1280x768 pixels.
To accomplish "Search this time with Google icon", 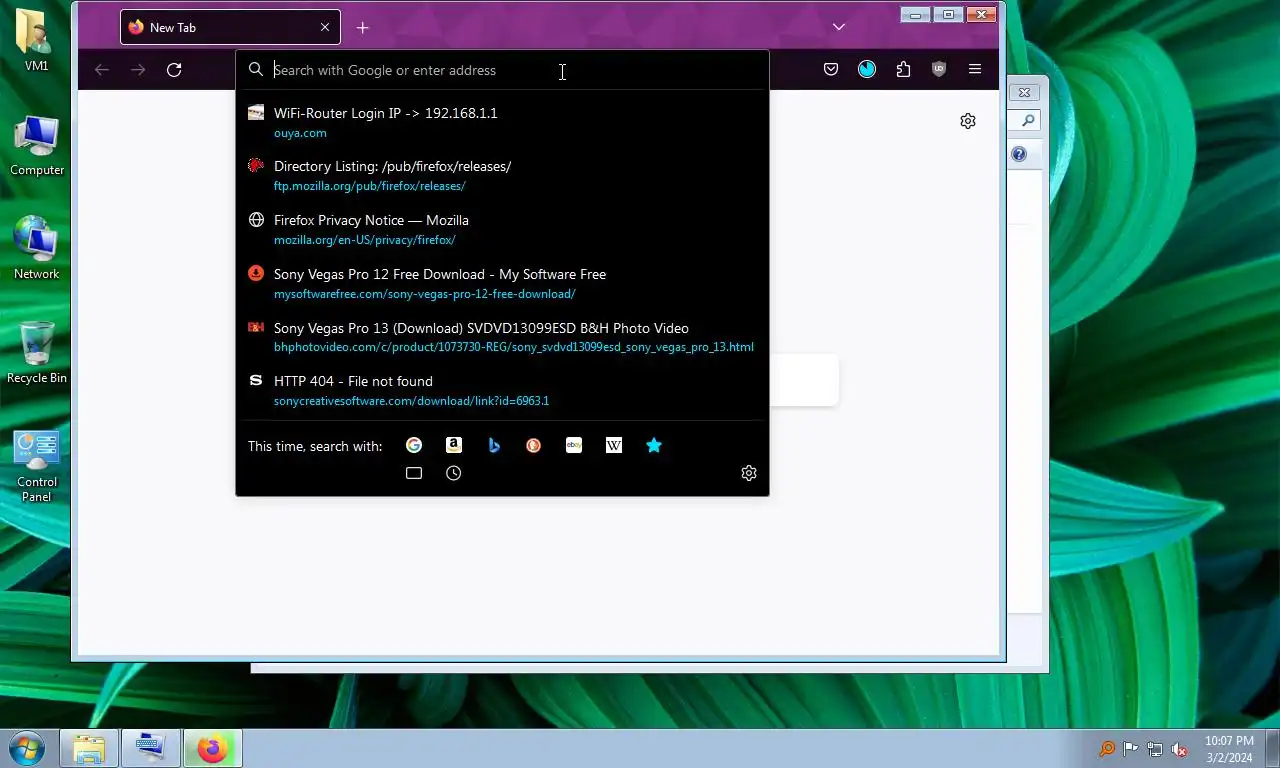I will coord(414,446).
